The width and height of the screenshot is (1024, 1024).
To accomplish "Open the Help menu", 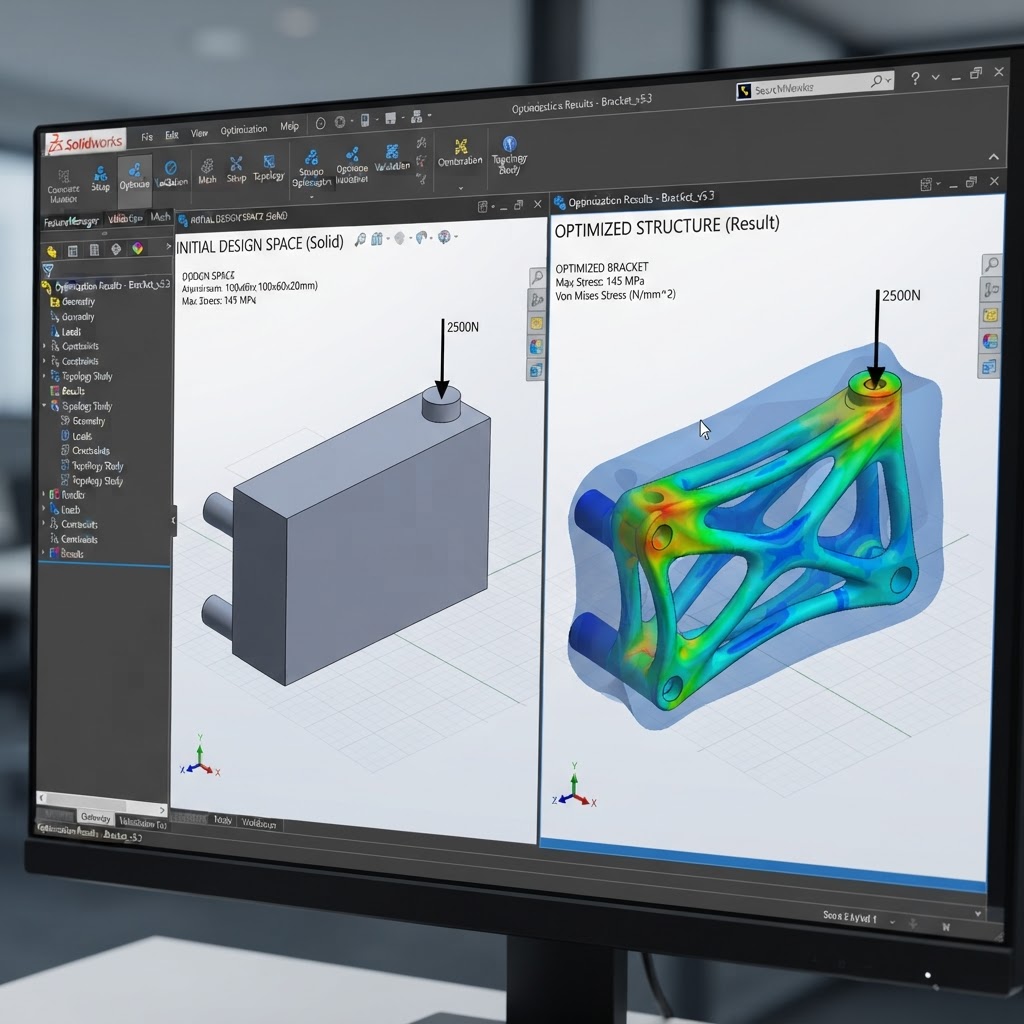I will coord(289,127).
